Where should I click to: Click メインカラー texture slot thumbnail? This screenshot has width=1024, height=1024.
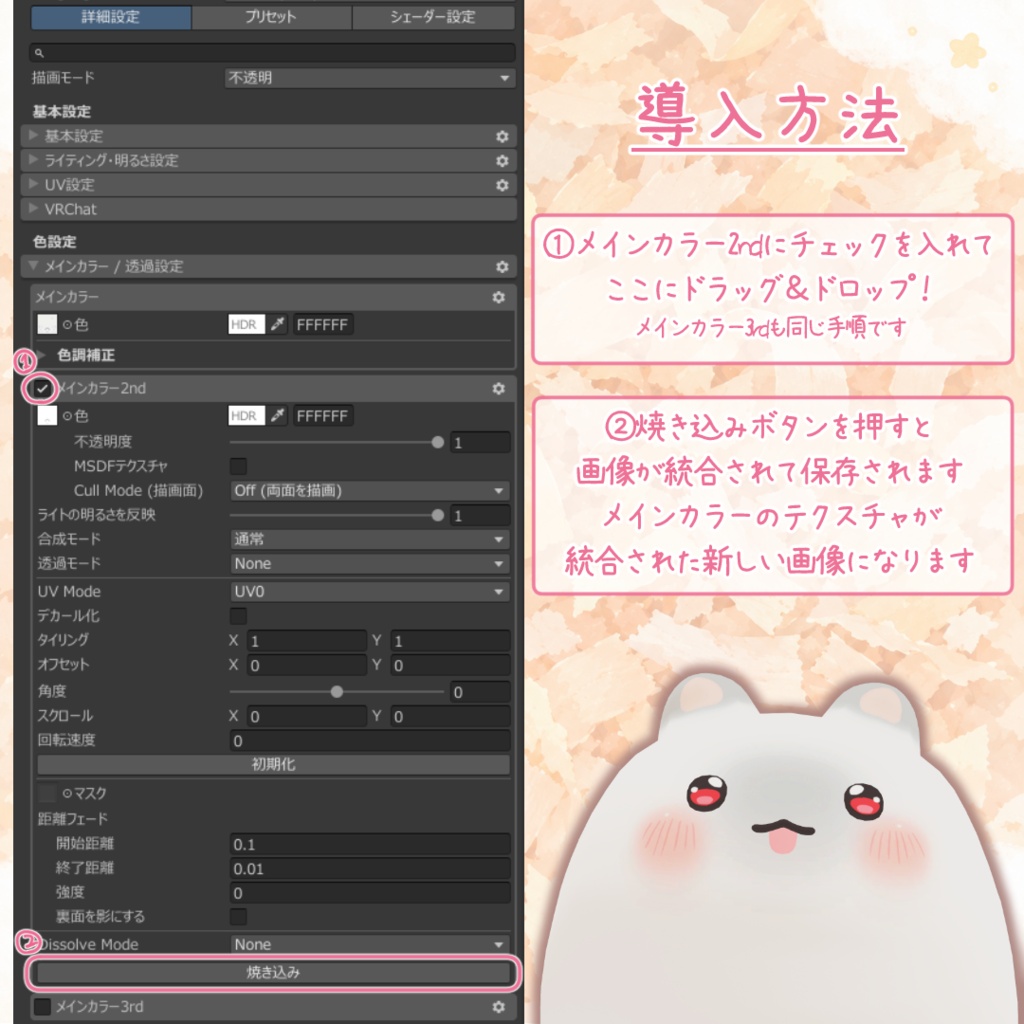point(47,324)
